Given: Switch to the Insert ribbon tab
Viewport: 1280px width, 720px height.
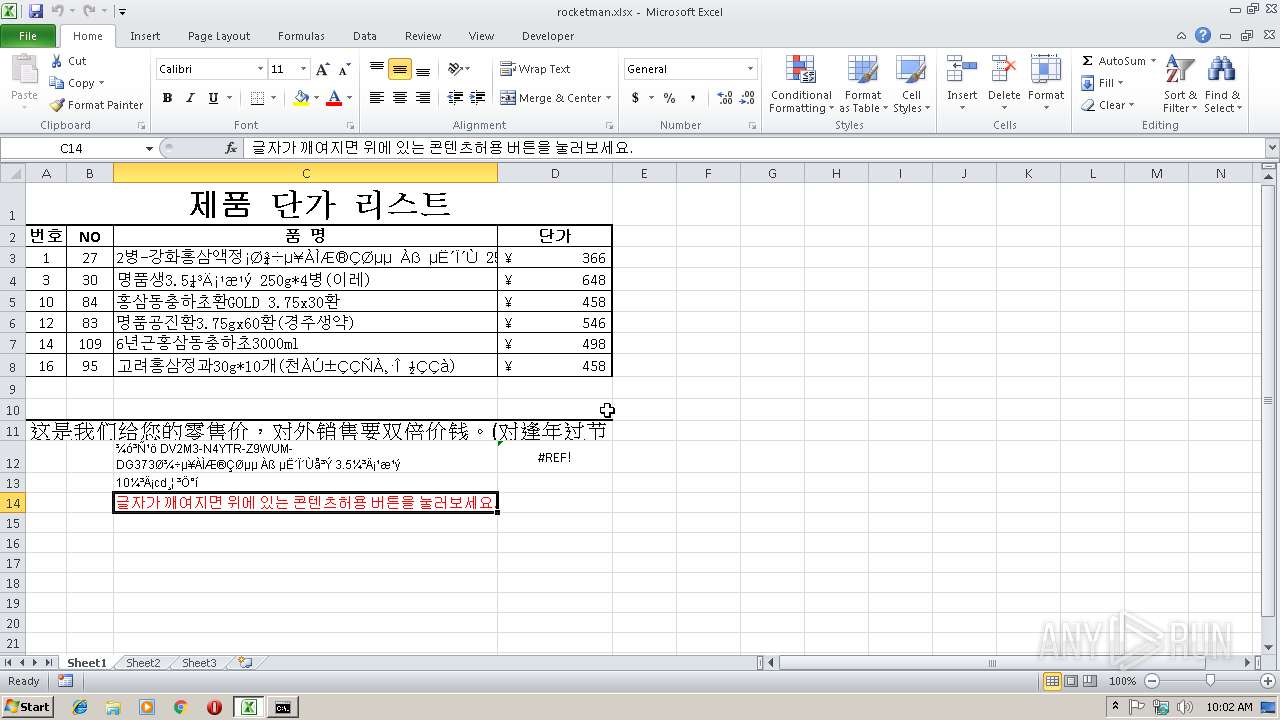Looking at the screenshot, I should 145,36.
